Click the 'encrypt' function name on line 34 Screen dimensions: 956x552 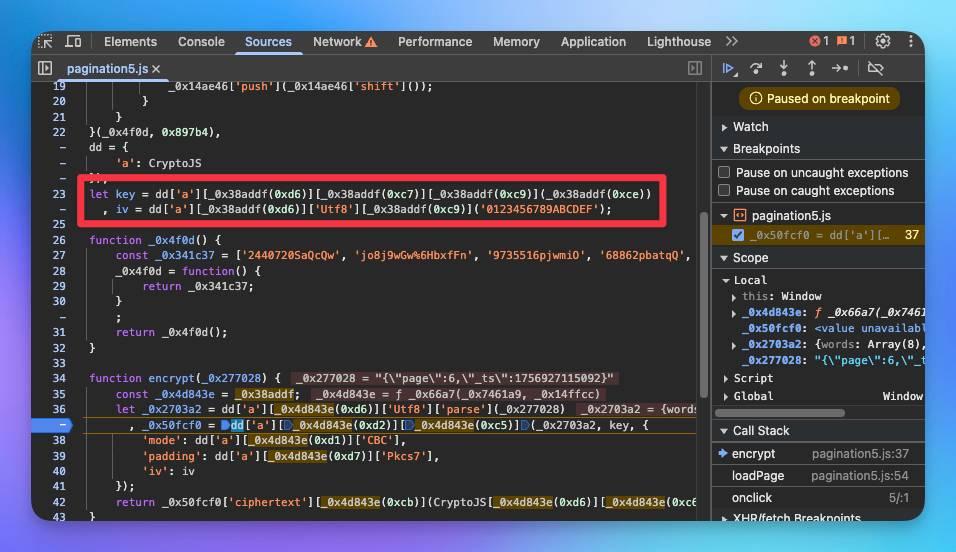(171, 378)
